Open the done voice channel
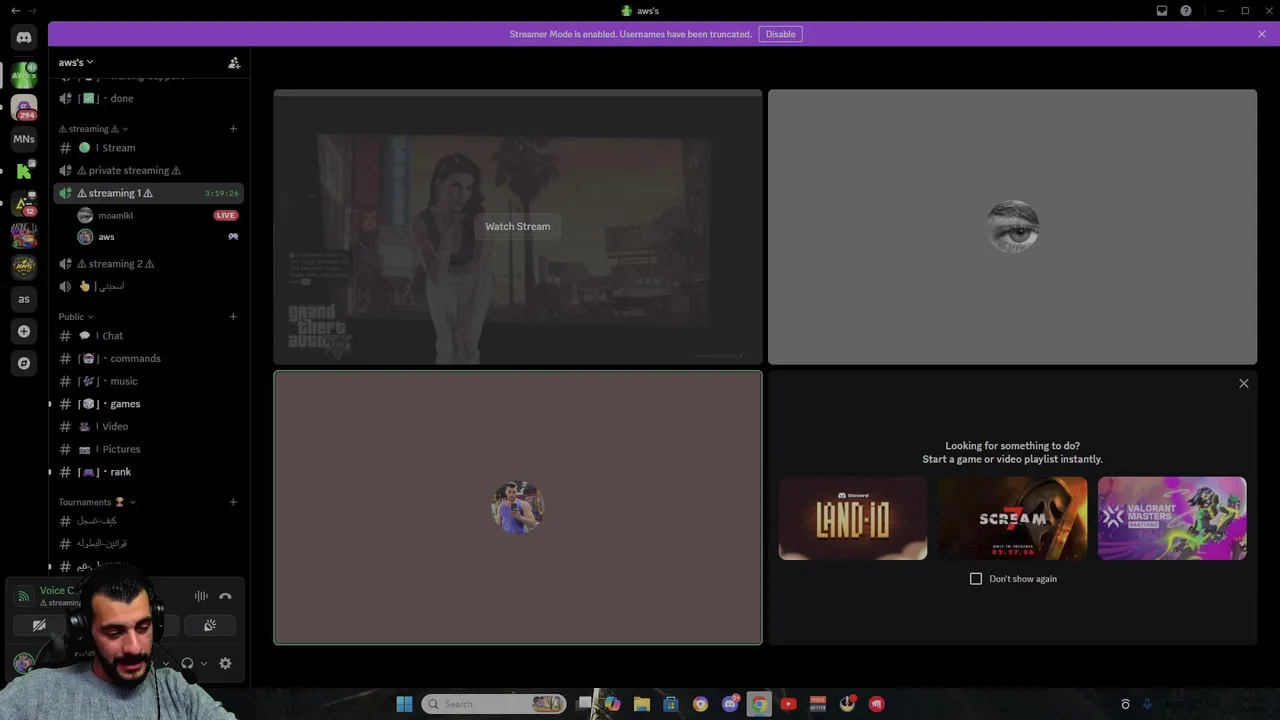The width and height of the screenshot is (1280, 720). [148, 98]
